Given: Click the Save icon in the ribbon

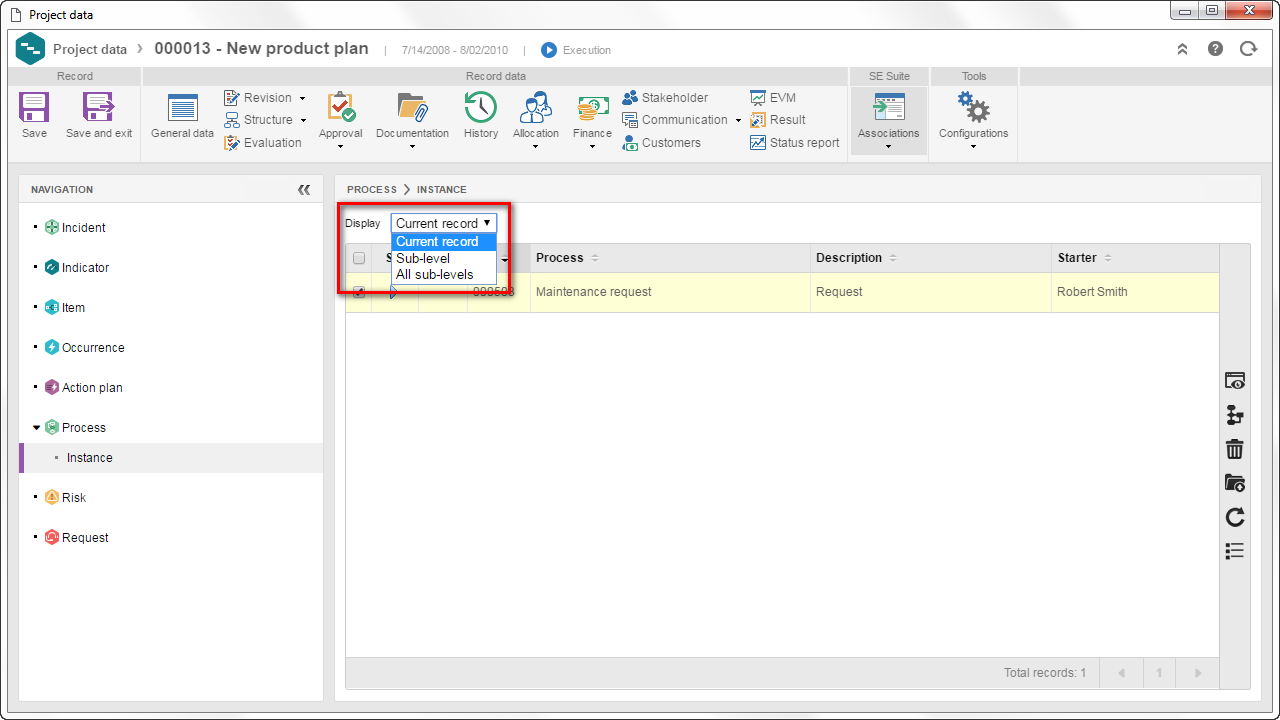Looking at the screenshot, I should coord(34,108).
